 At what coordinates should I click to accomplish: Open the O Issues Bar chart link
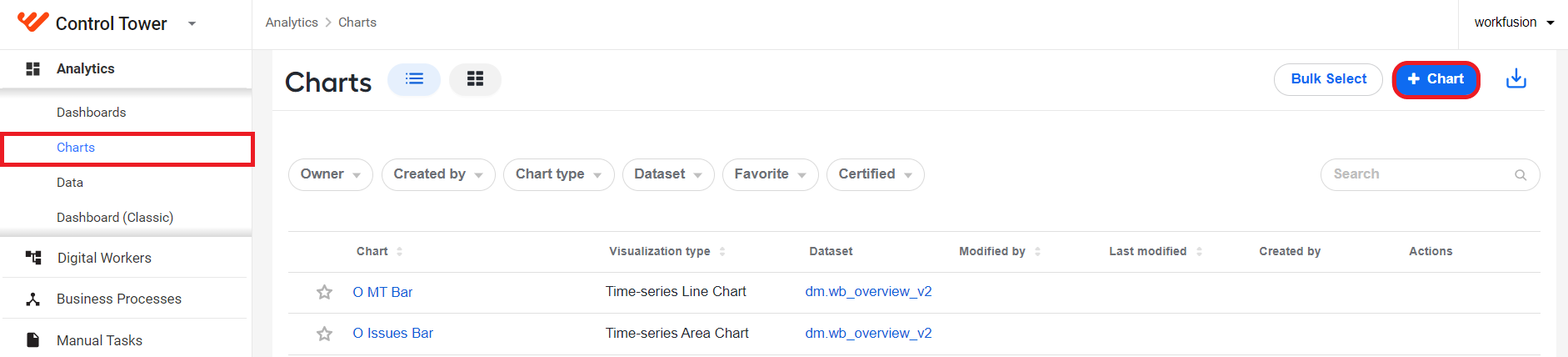(393, 334)
